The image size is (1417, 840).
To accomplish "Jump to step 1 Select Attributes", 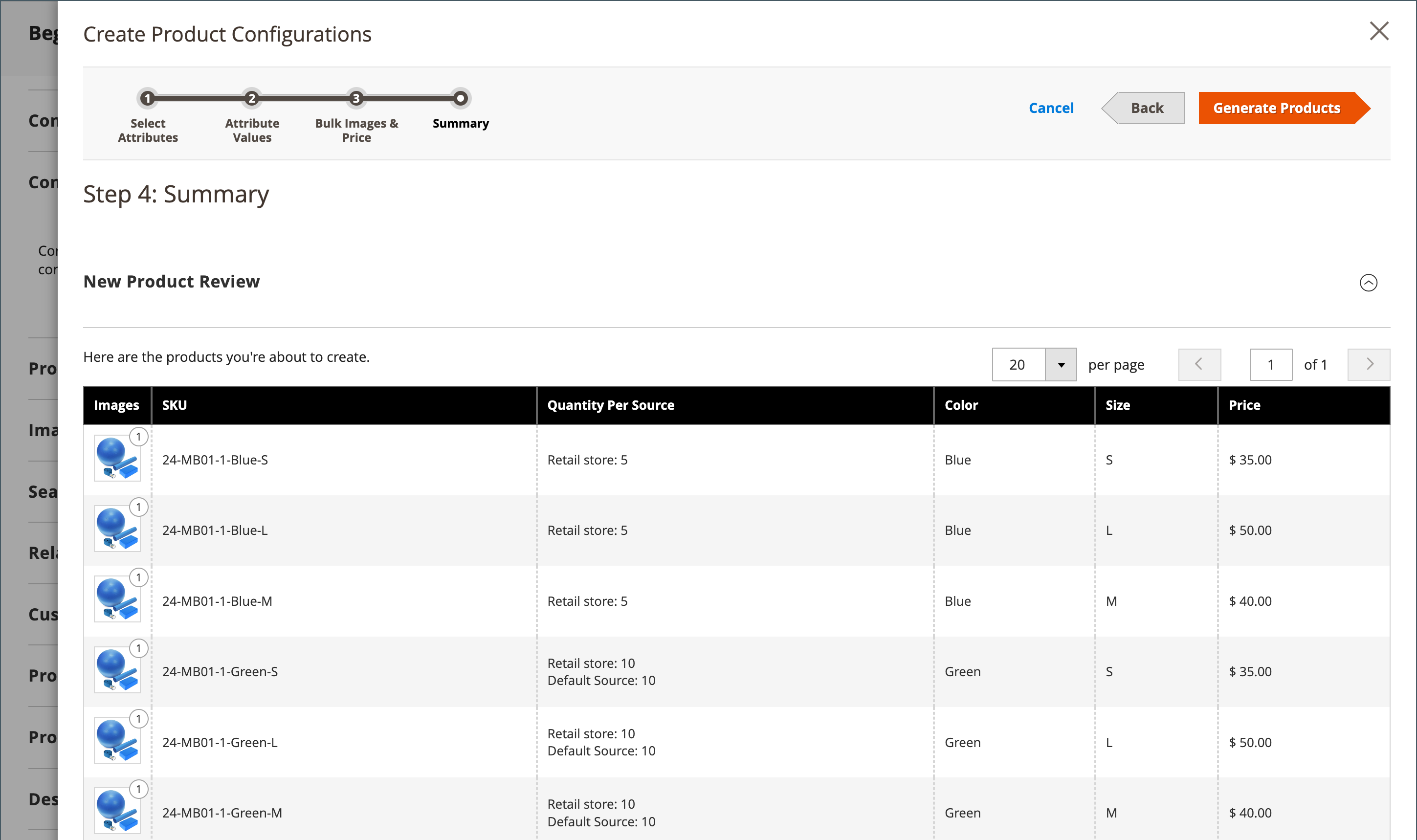I will tap(148, 98).
